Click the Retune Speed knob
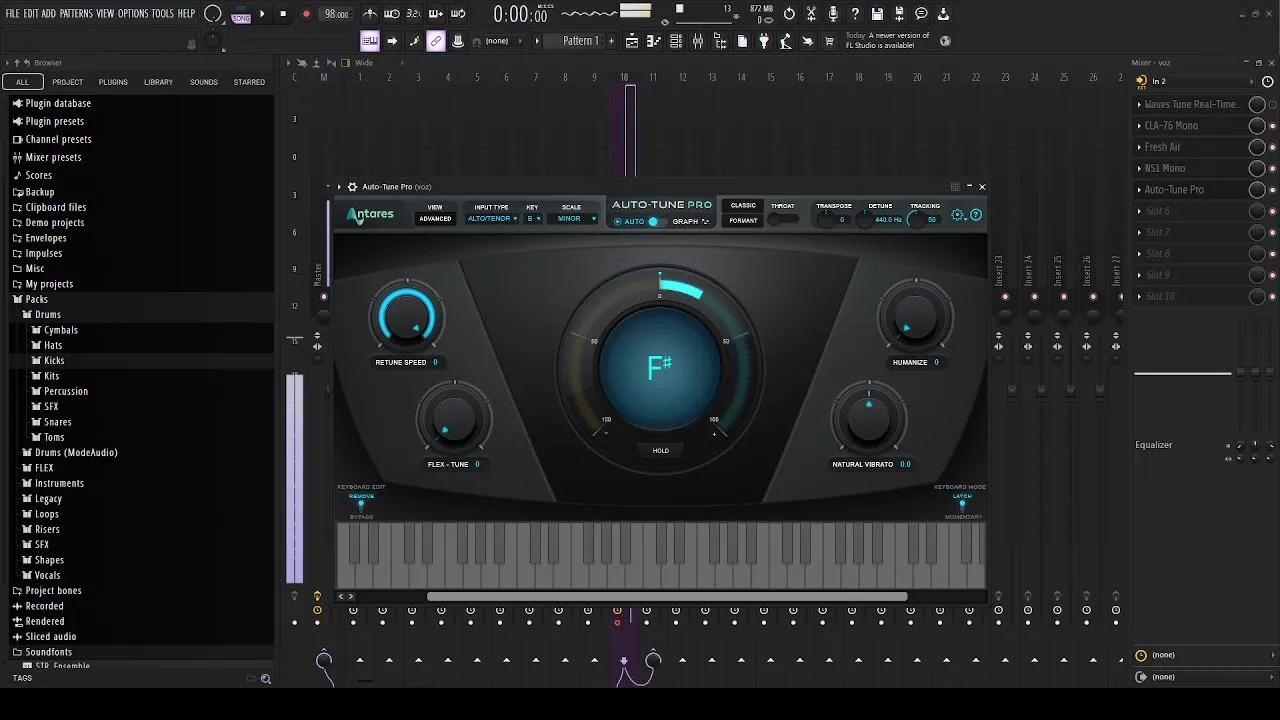The height and width of the screenshot is (720, 1280). click(407, 318)
